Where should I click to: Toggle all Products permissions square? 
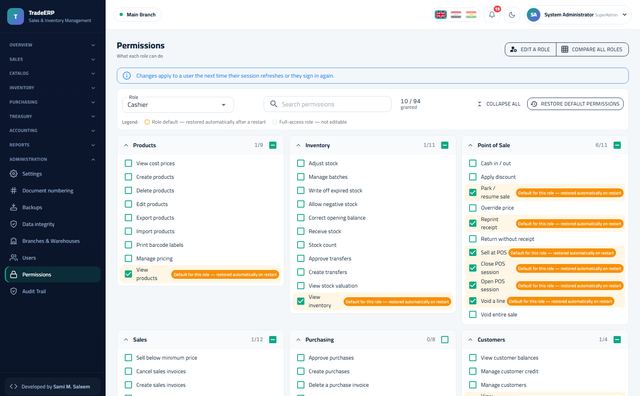click(x=273, y=145)
